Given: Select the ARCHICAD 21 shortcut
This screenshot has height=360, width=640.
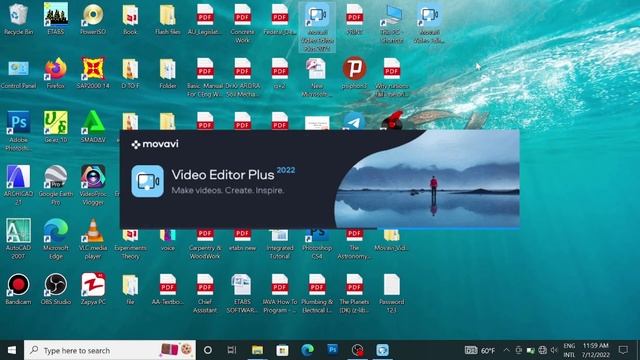Looking at the screenshot, I should [18, 184].
